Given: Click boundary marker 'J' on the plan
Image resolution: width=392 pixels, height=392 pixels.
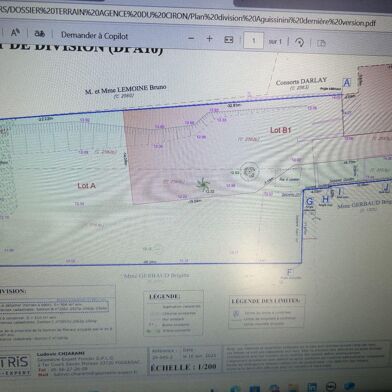Looking at the screenshot, I should click(x=385, y=188).
